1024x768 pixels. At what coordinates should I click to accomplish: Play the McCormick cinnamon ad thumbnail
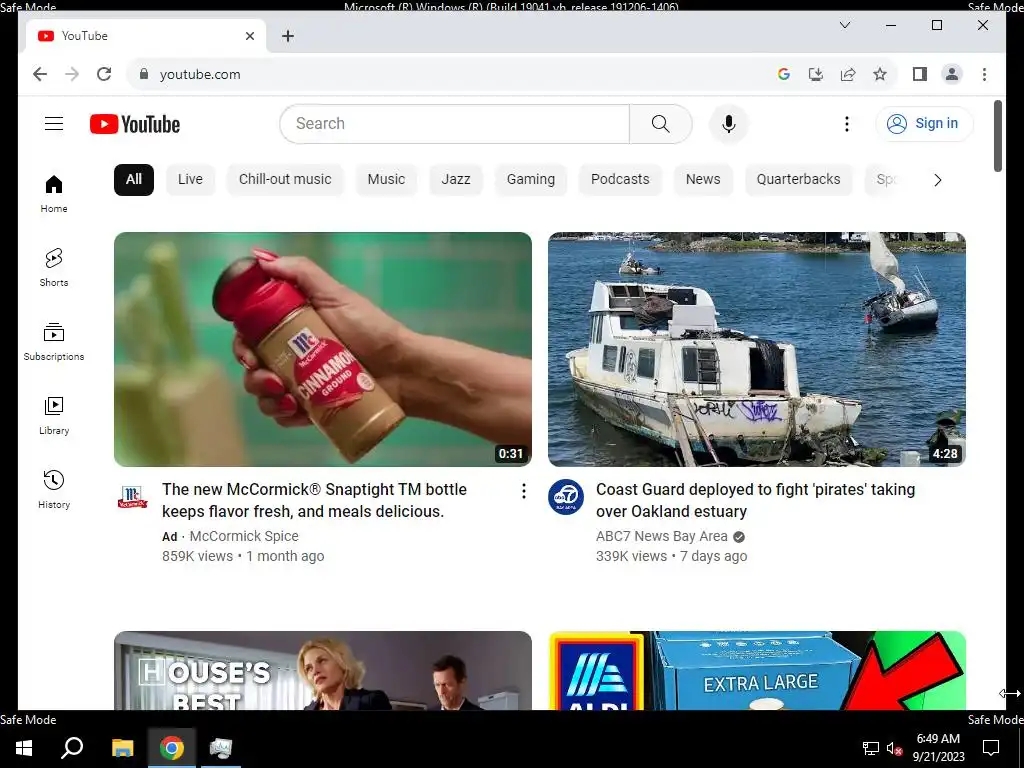323,349
